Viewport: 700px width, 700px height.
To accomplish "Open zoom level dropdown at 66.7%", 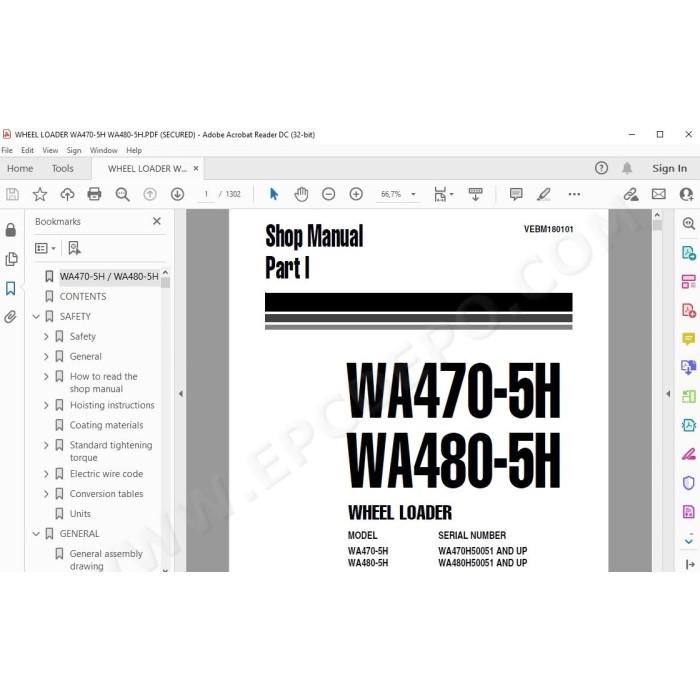I will (x=413, y=194).
